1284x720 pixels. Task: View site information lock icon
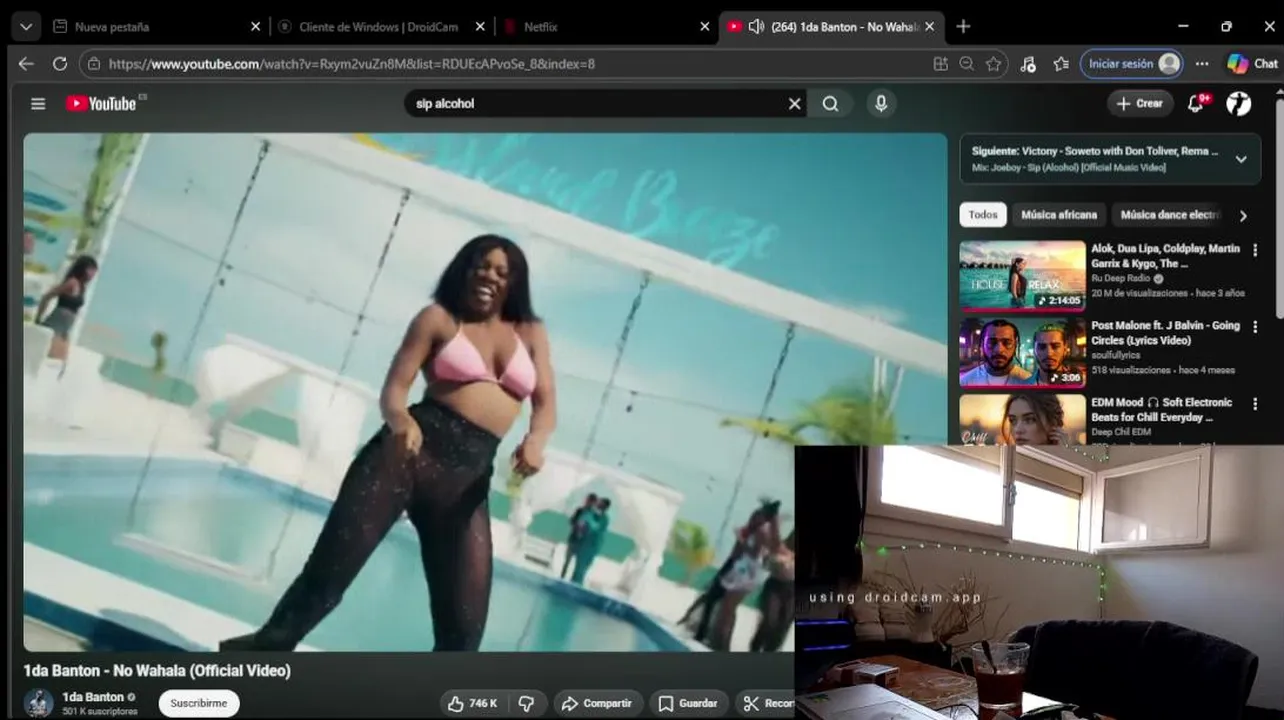[95, 63]
